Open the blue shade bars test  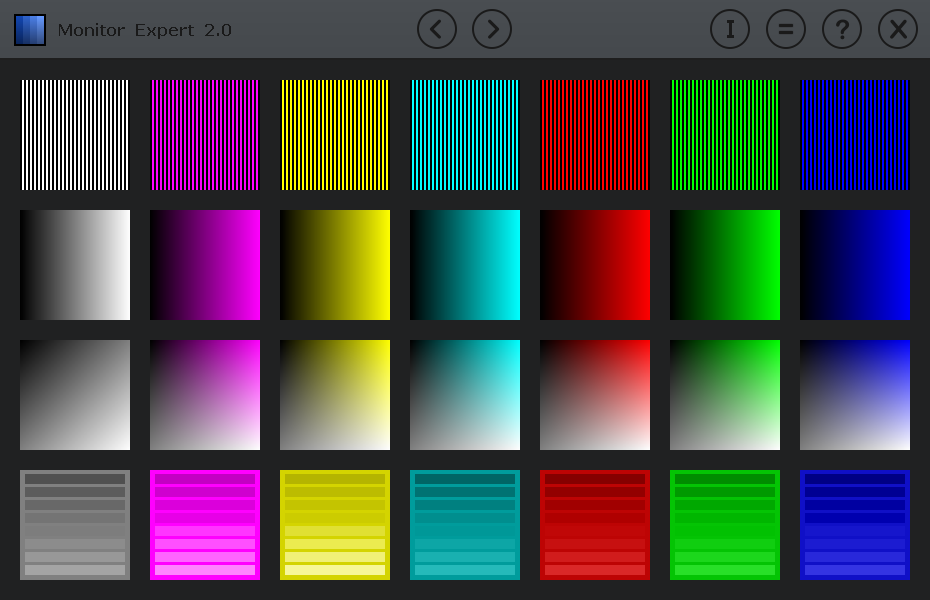(x=855, y=525)
